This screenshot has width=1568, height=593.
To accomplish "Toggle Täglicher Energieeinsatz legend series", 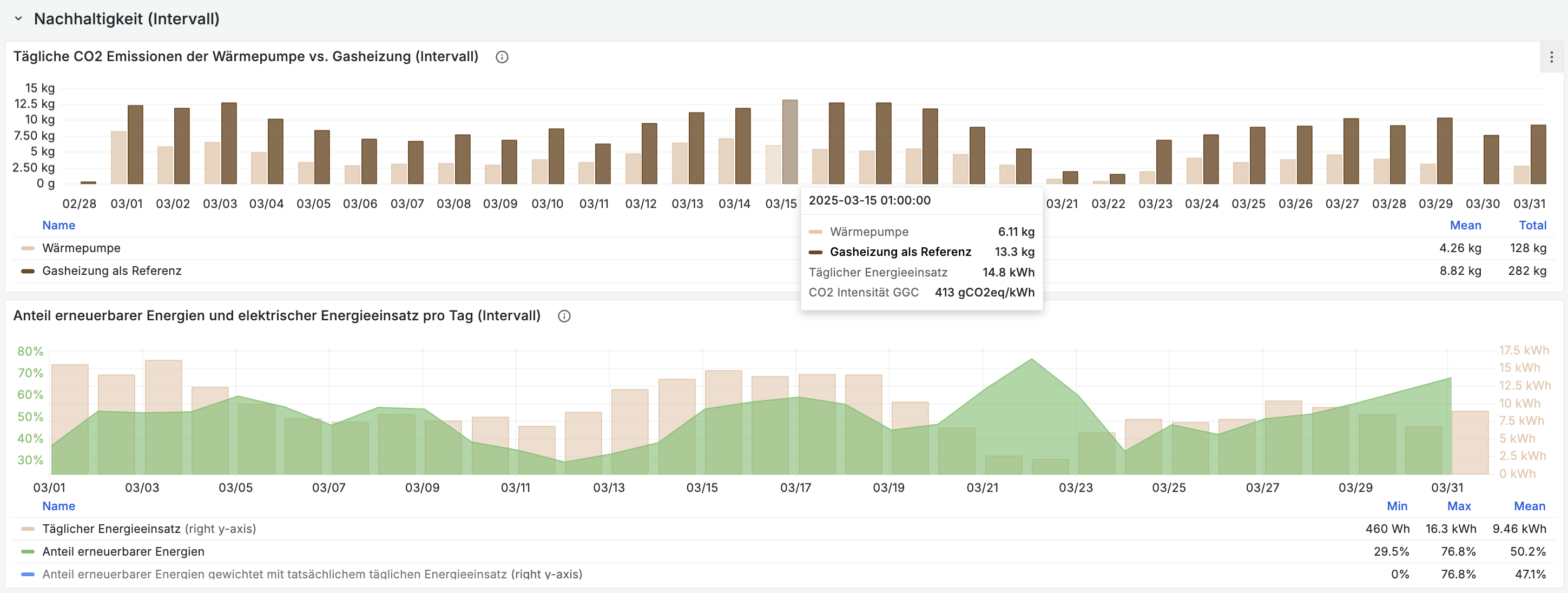I will point(111,529).
